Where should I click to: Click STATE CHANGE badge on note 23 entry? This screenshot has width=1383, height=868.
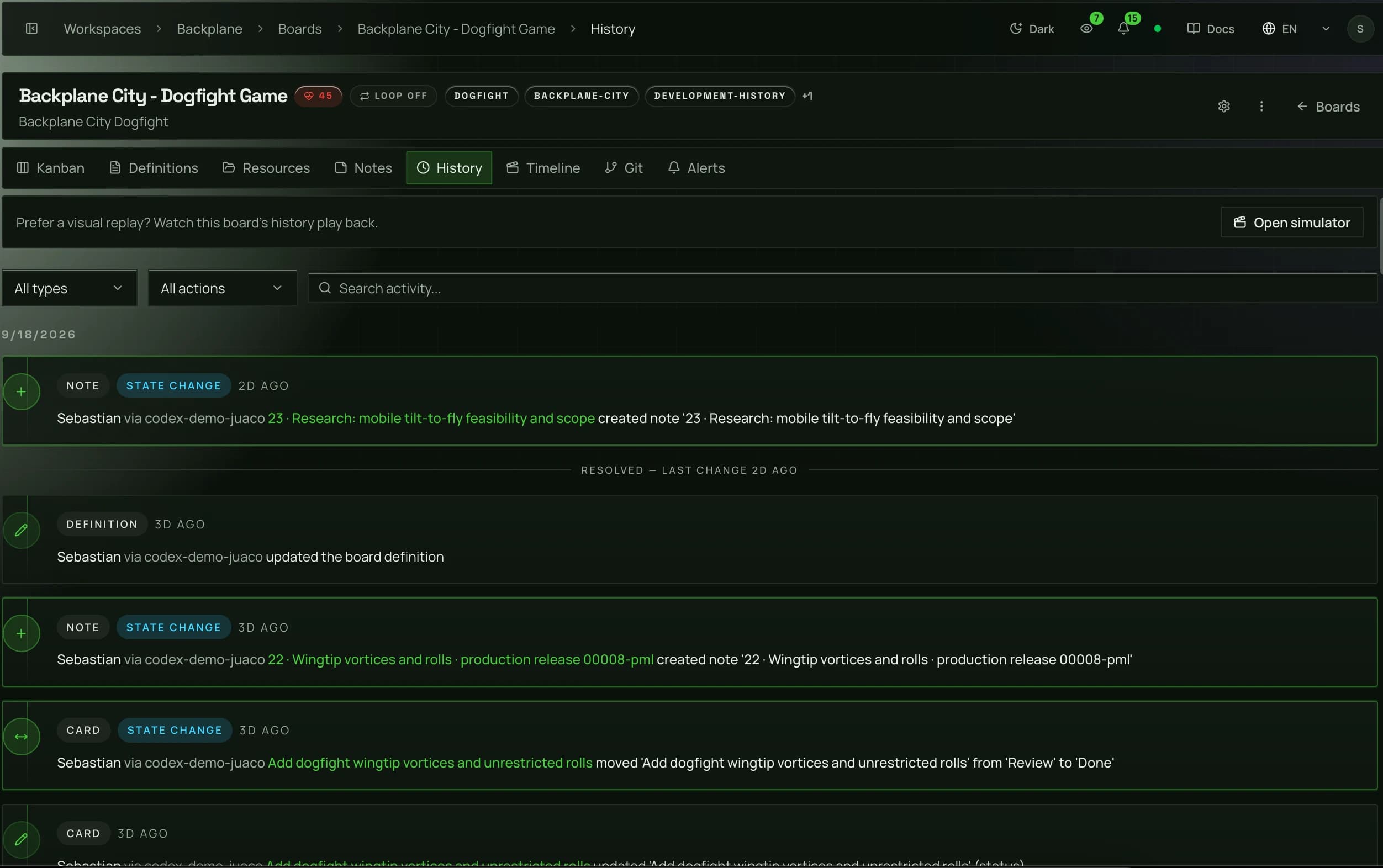173,386
